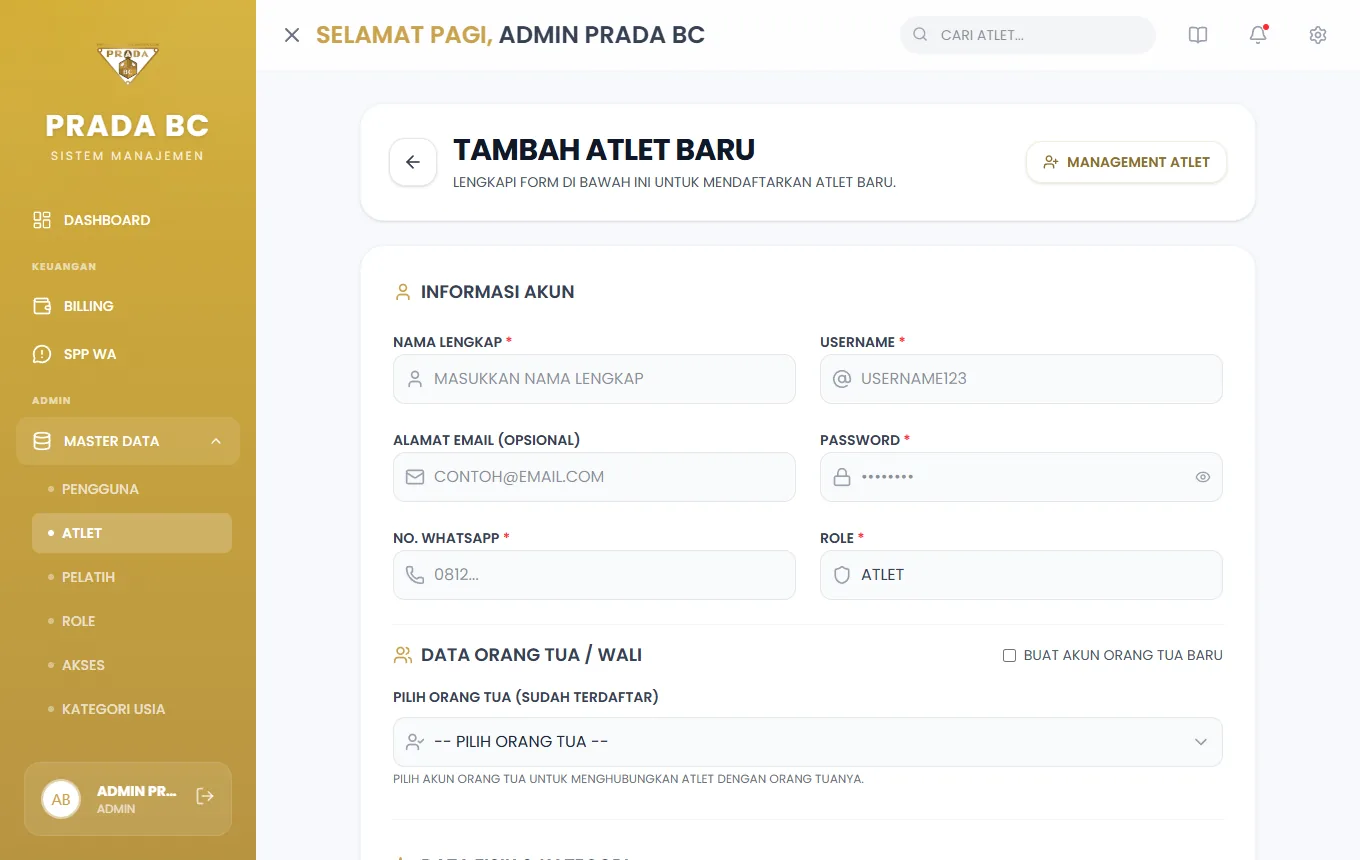Select Role submenu item
Screen dimensions: 1360x860
(x=132, y=621)
